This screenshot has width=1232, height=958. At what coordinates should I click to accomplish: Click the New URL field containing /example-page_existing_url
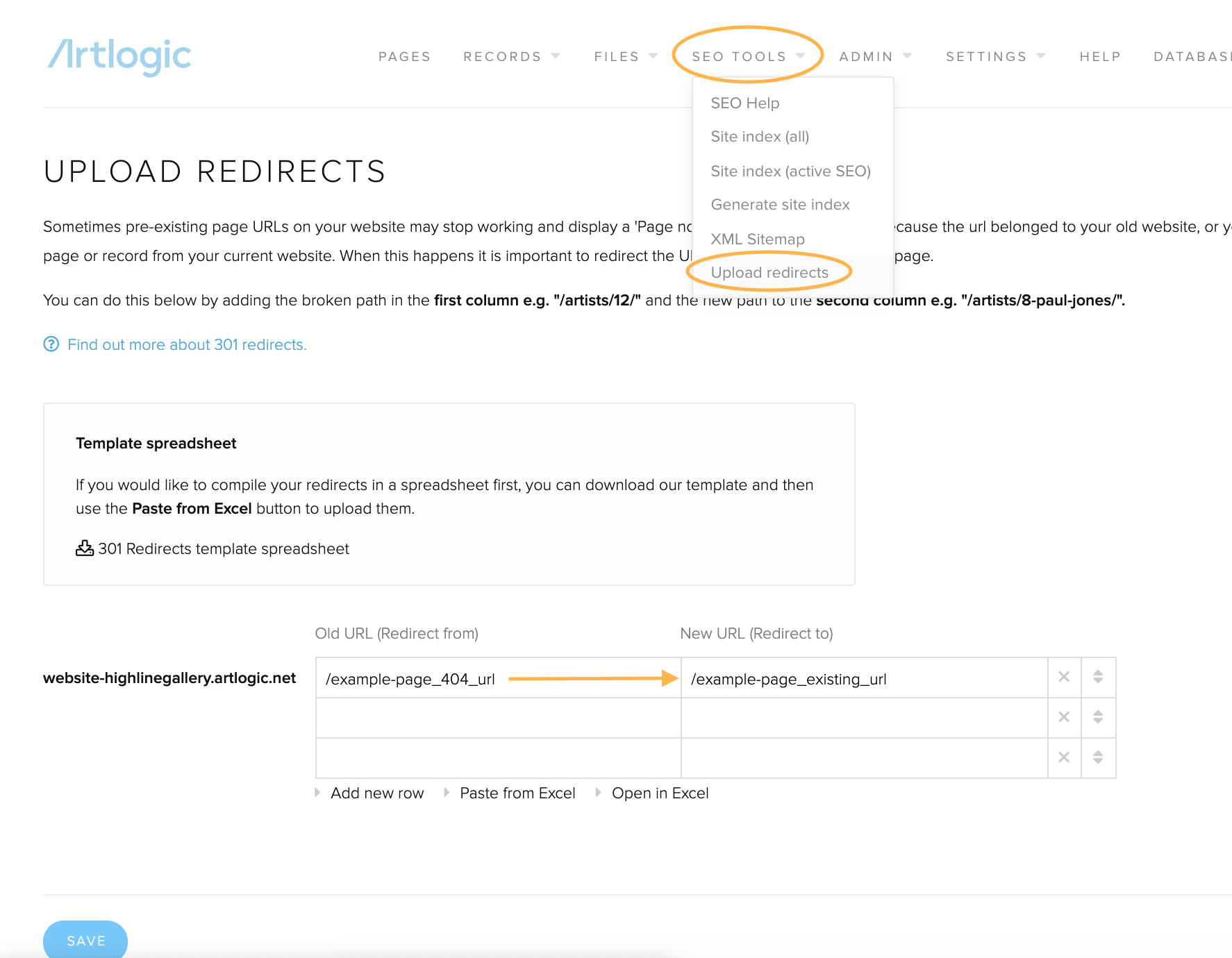point(864,678)
